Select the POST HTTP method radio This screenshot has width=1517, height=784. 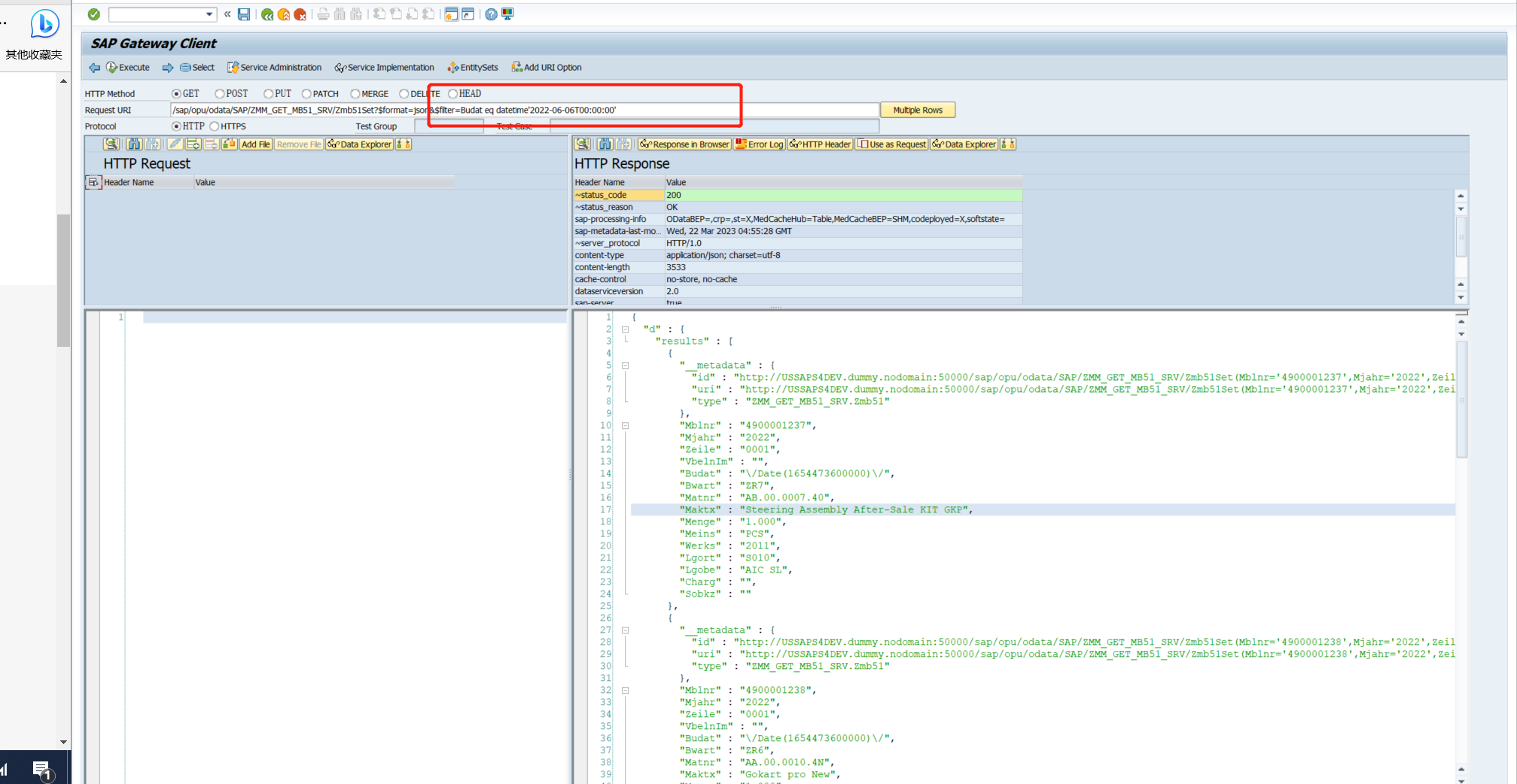pyautogui.click(x=220, y=94)
